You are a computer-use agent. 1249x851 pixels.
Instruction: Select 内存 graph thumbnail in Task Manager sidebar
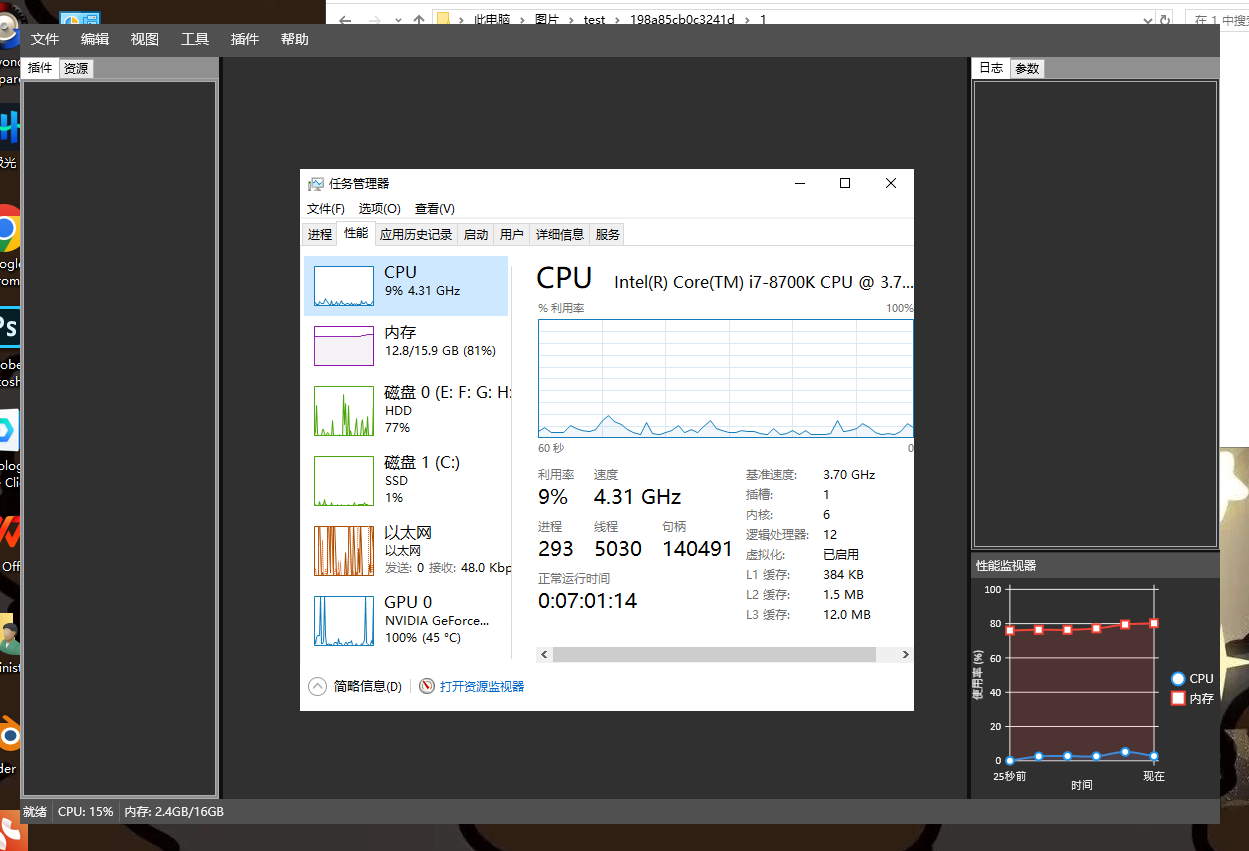[344, 346]
